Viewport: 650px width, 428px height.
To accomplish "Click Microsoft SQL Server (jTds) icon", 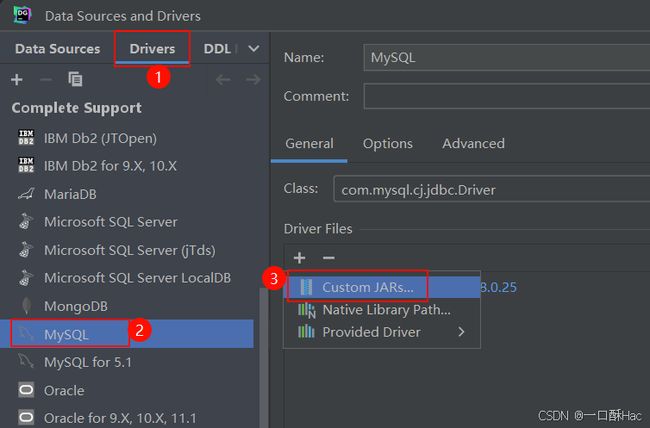I will 26,250.
